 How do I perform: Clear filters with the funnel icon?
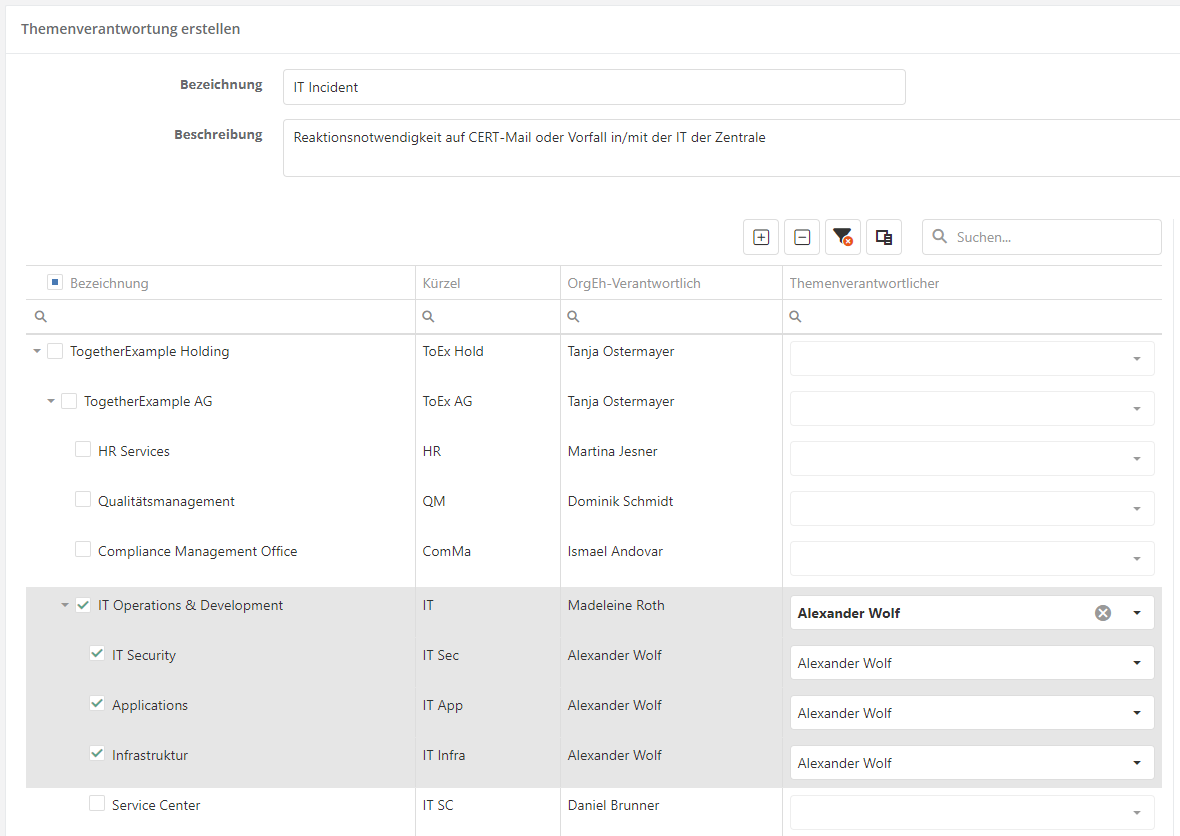coord(843,237)
